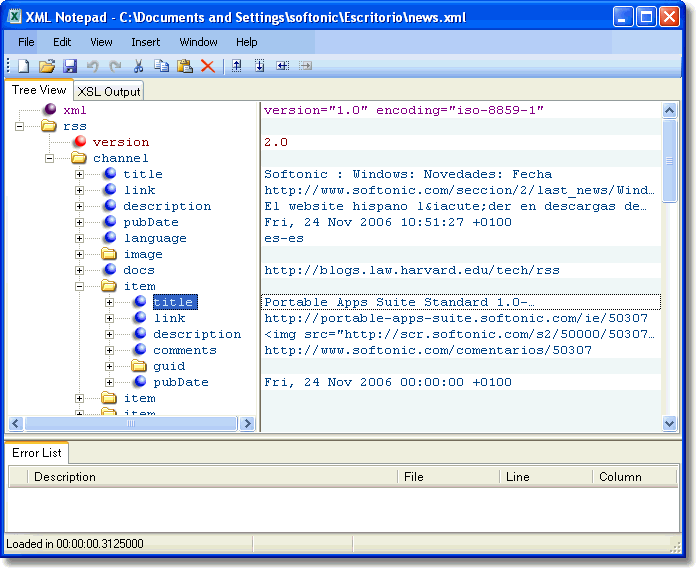The image size is (698, 570).
Task: Click the Nudge node left icon
Action: coord(282,66)
